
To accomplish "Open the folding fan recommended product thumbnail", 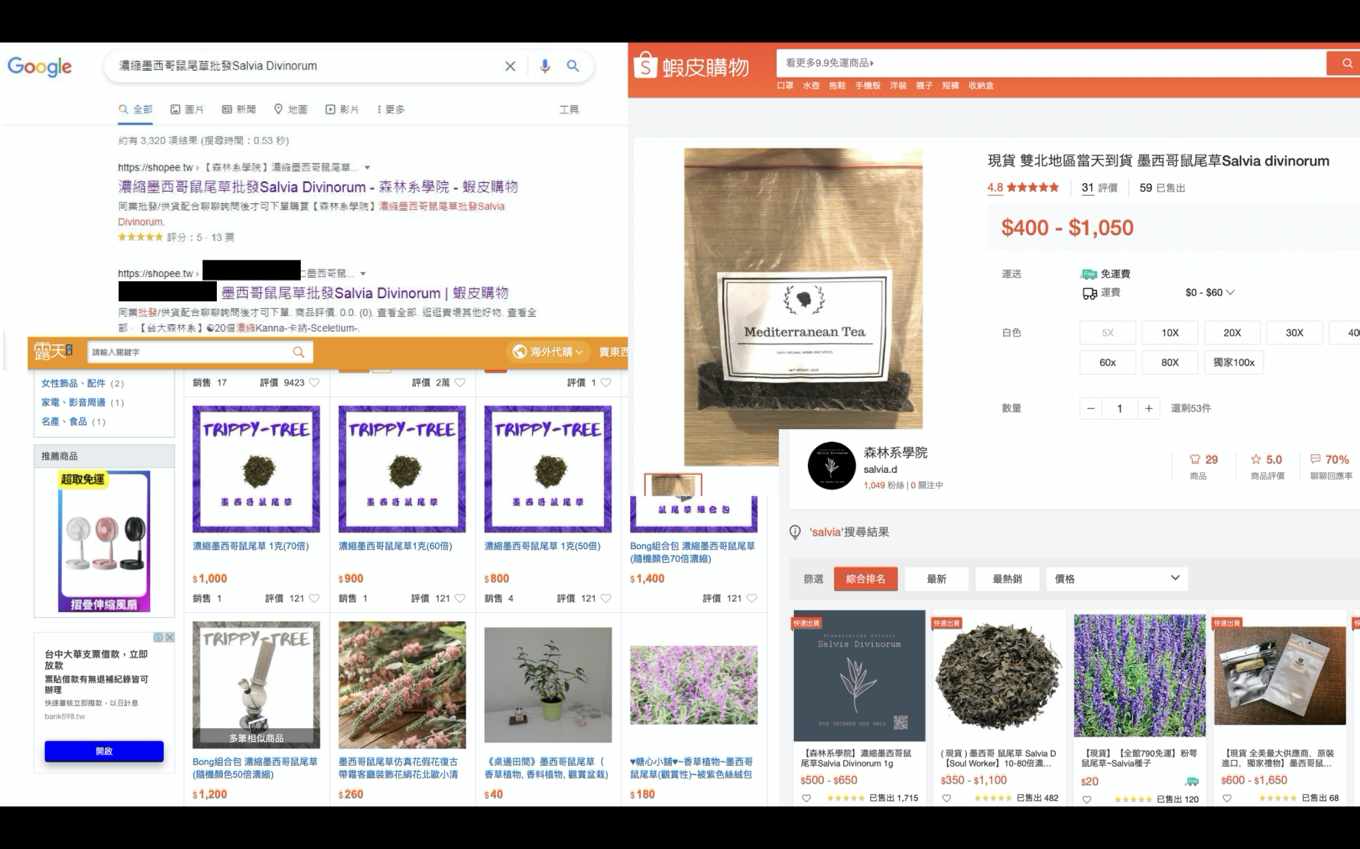I will pos(104,541).
